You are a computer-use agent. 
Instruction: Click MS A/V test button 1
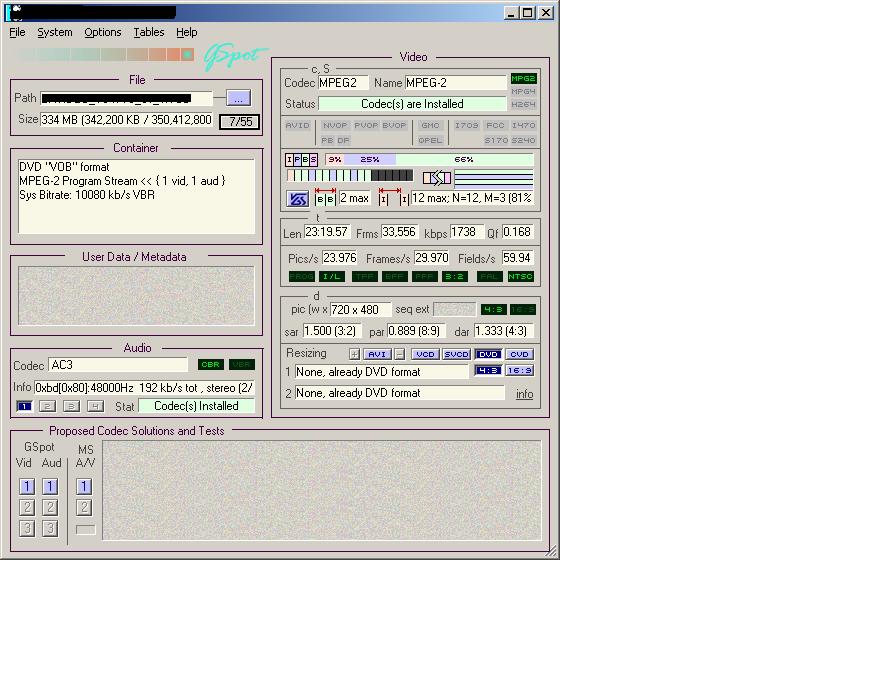(x=84, y=487)
